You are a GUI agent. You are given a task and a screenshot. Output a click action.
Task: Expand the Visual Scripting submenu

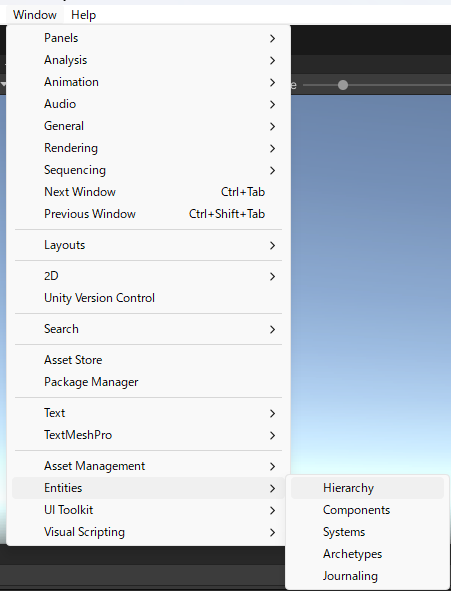tap(148, 532)
